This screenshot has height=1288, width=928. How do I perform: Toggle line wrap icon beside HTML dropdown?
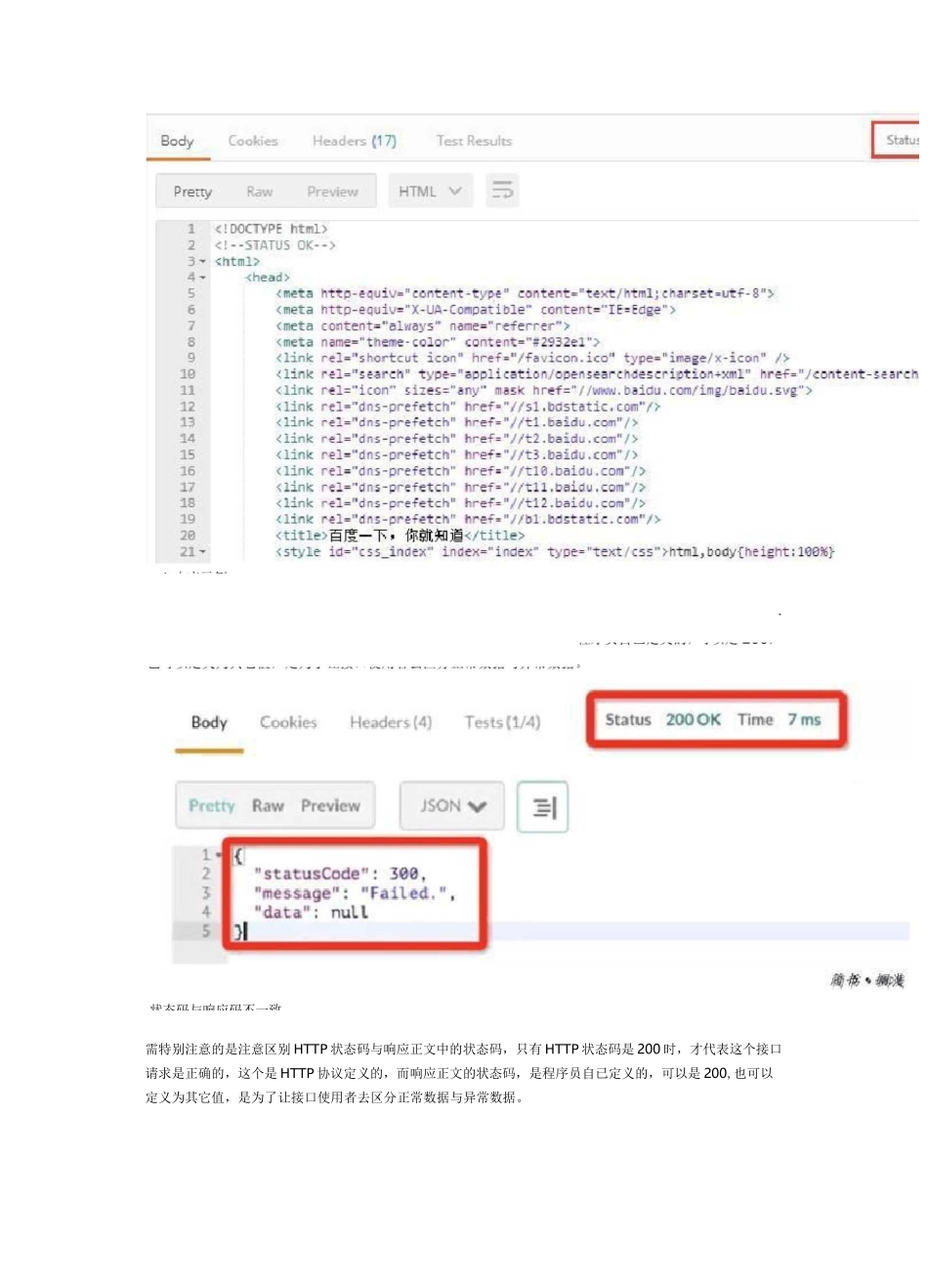click(x=502, y=191)
